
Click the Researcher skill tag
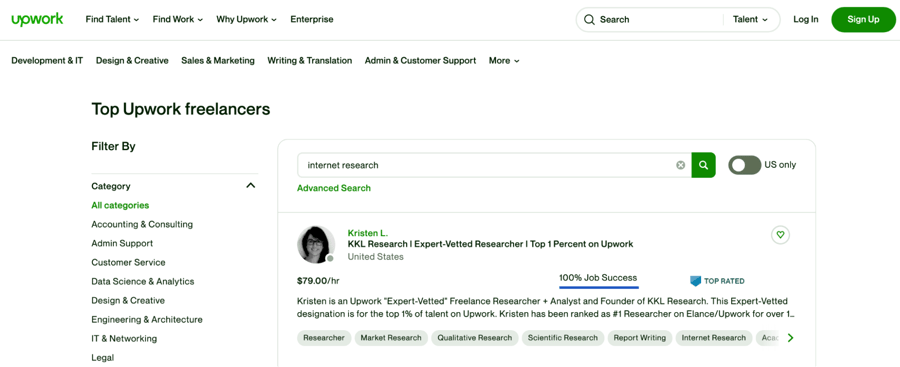324,338
